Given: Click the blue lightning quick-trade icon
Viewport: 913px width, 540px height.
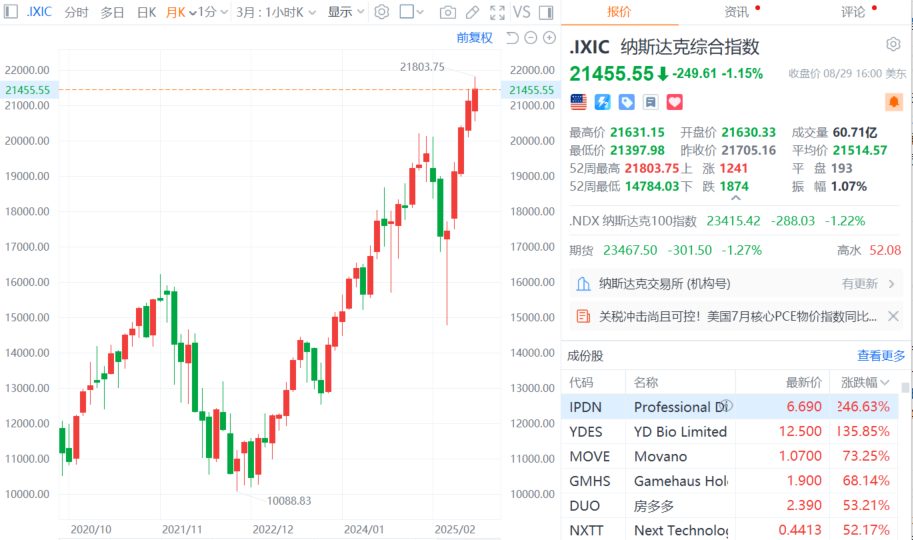Looking at the screenshot, I should click(602, 103).
